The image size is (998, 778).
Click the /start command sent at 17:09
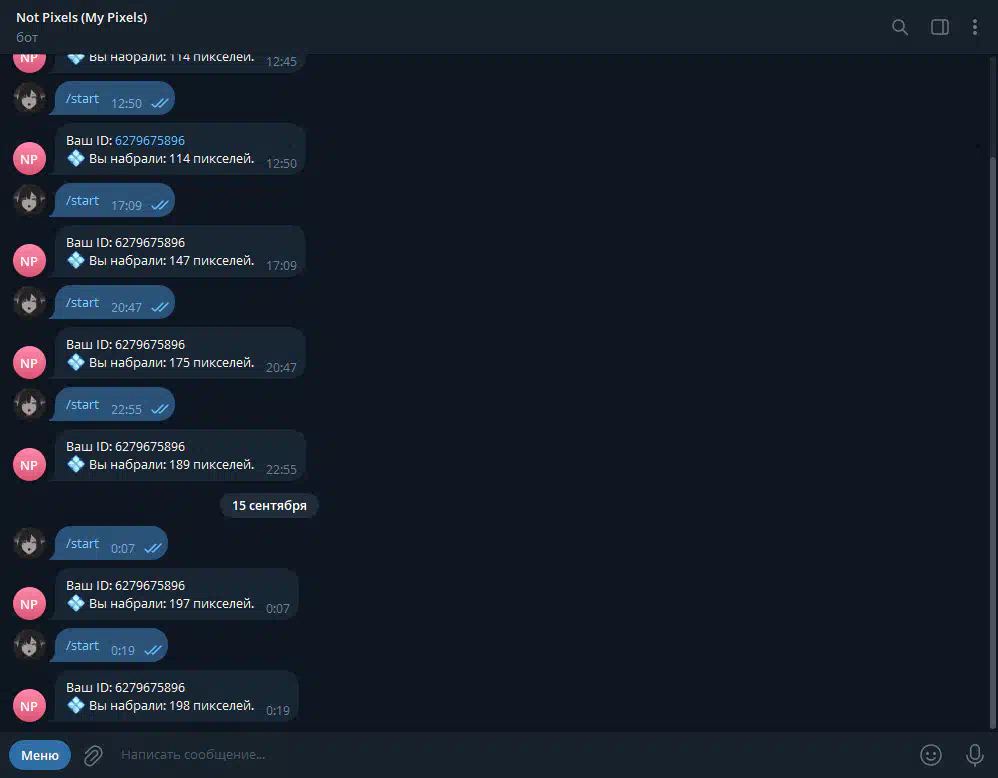click(83, 201)
